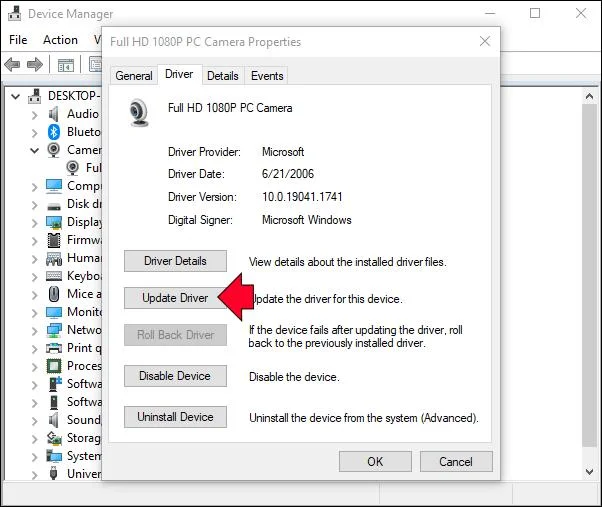
Task: Click the Processors chip icon
Action: [x=54, y=366]
